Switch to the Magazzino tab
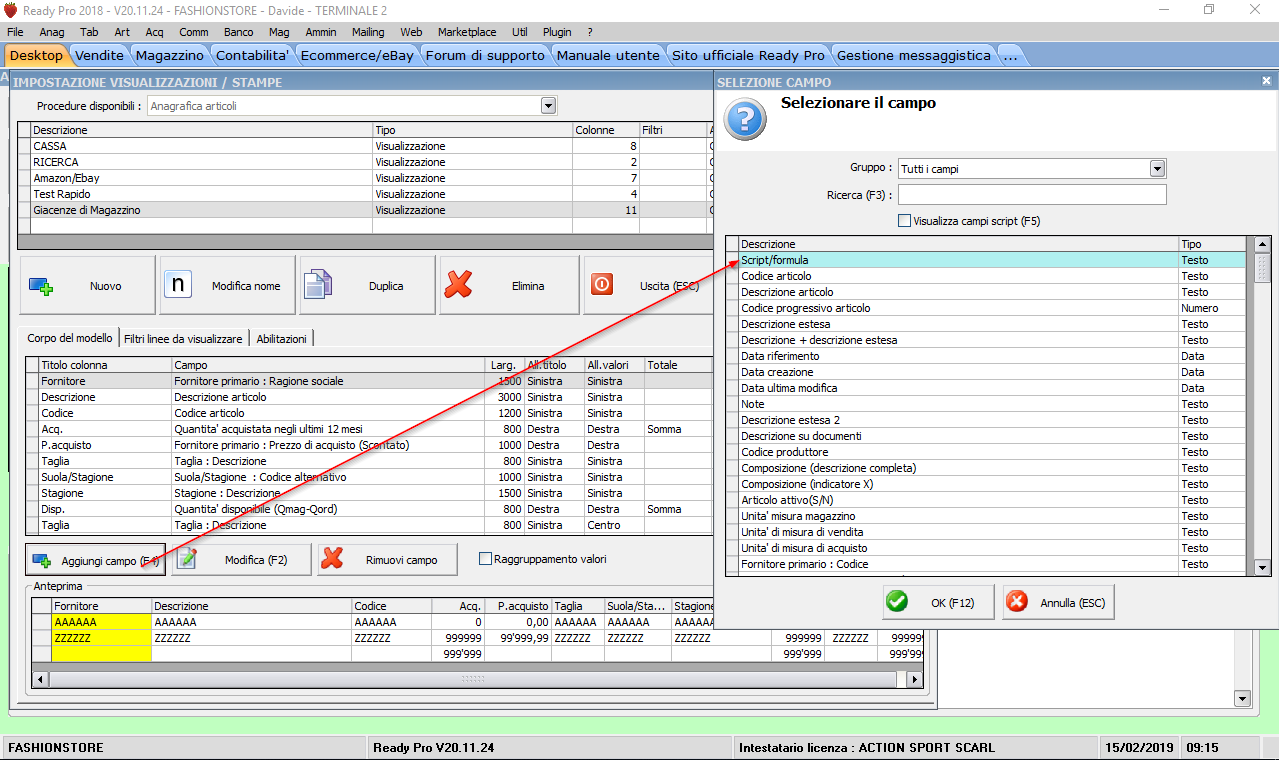Viewport: 1279px width, 760px height. 170,55
